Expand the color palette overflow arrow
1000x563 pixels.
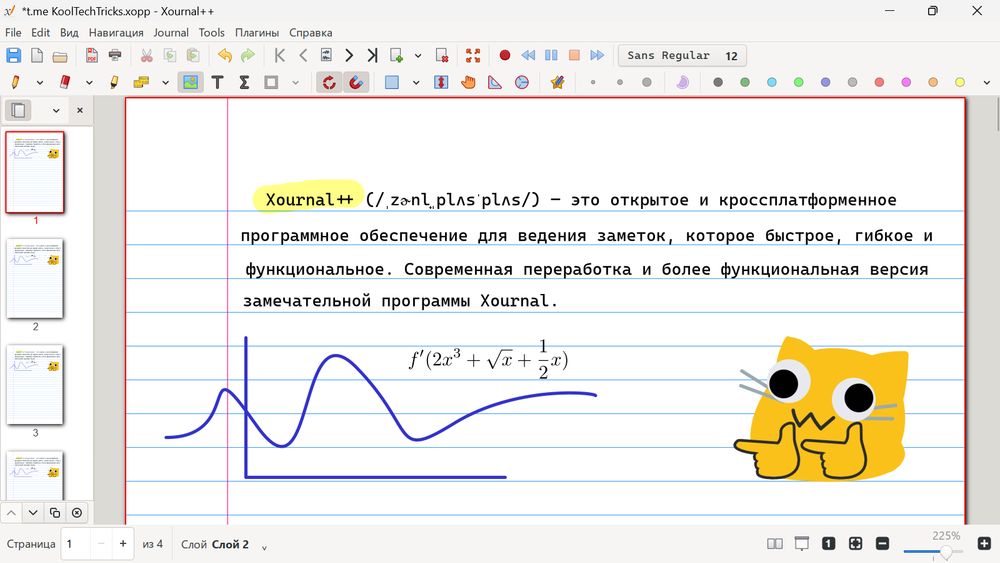click(x=987, y=83)
